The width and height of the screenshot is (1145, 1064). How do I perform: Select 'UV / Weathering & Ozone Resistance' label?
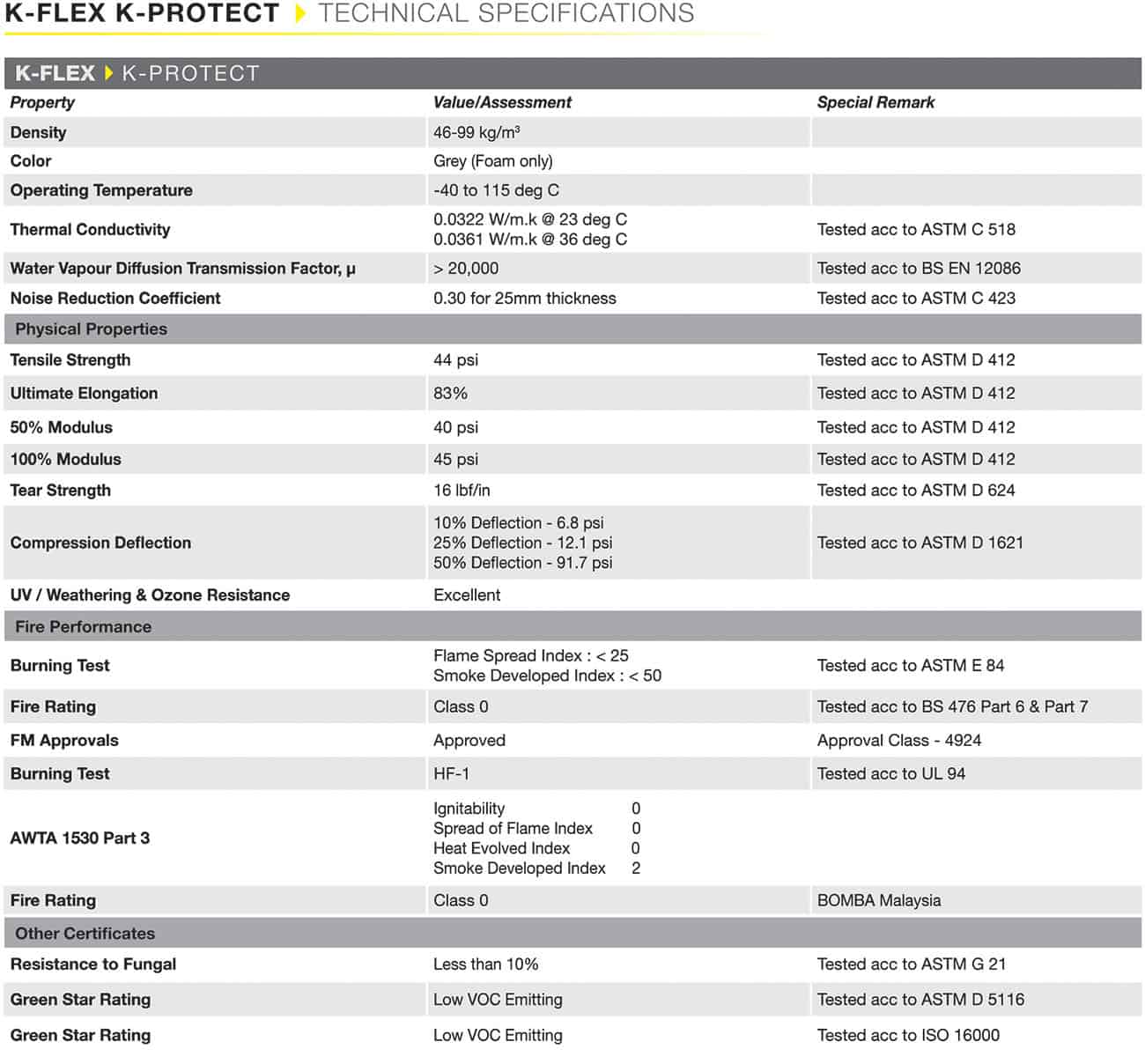(150, 595)
